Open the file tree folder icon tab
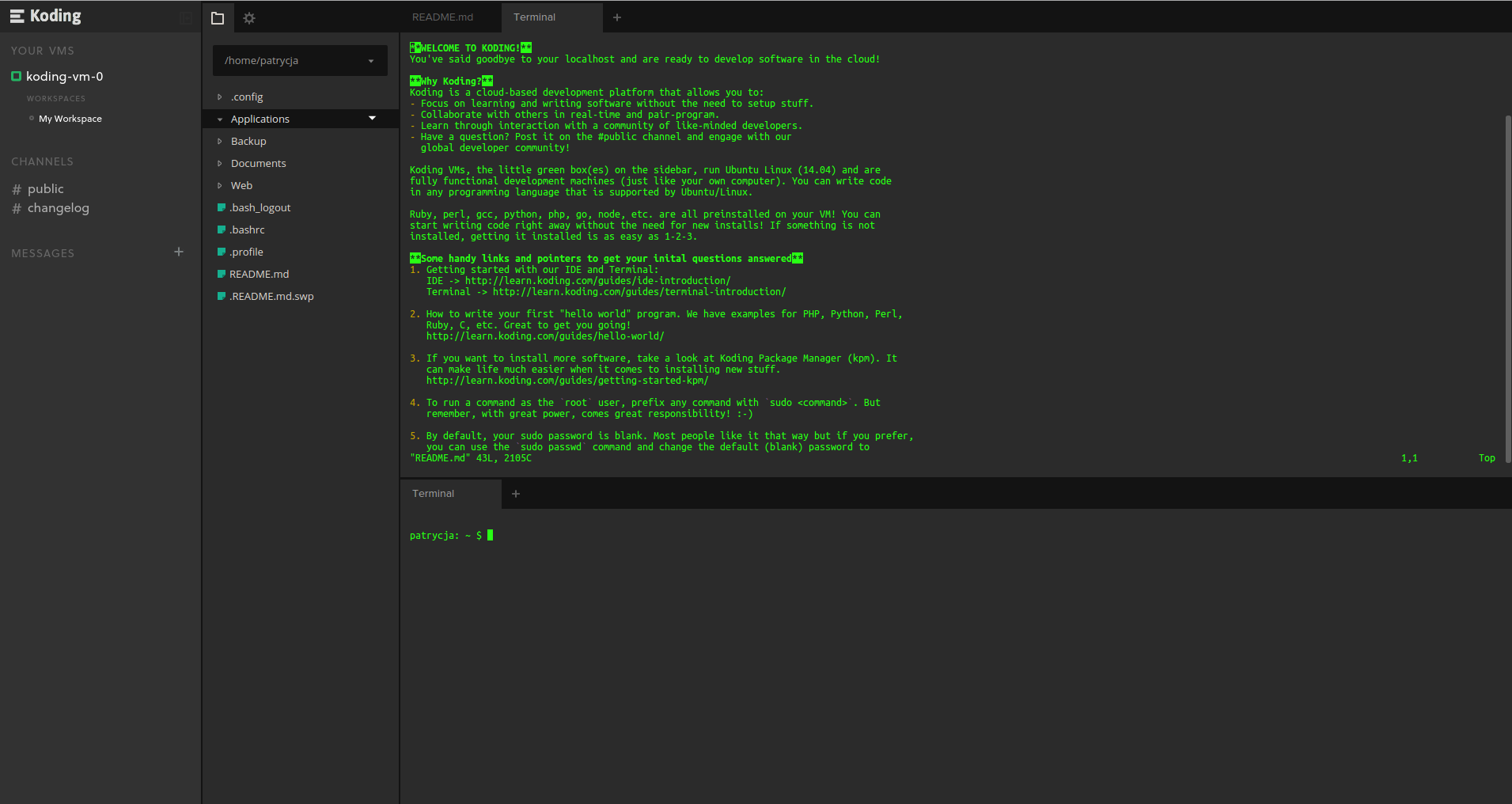The height and width of the screenshot is (804, 1512). 218,17
